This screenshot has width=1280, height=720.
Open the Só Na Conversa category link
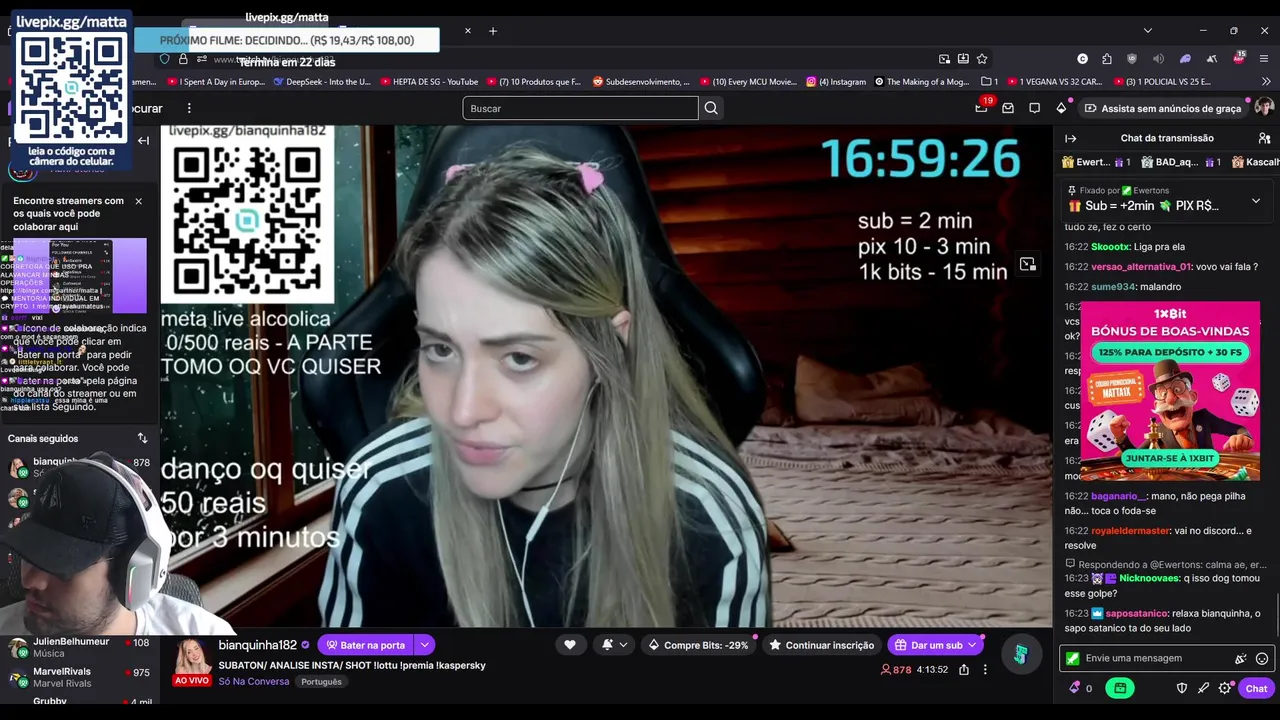point(254,681)
